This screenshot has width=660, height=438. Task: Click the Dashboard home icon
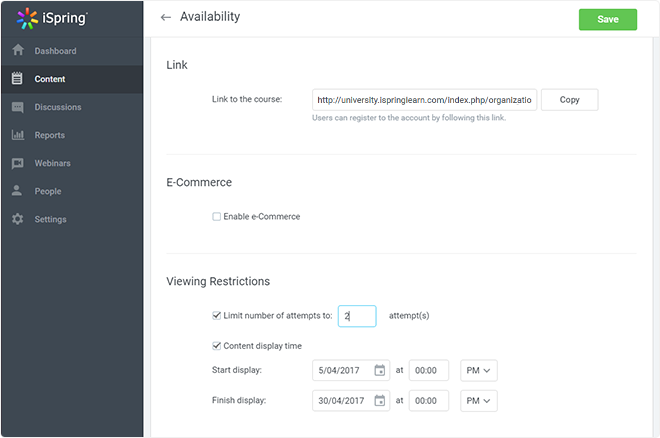18,50
